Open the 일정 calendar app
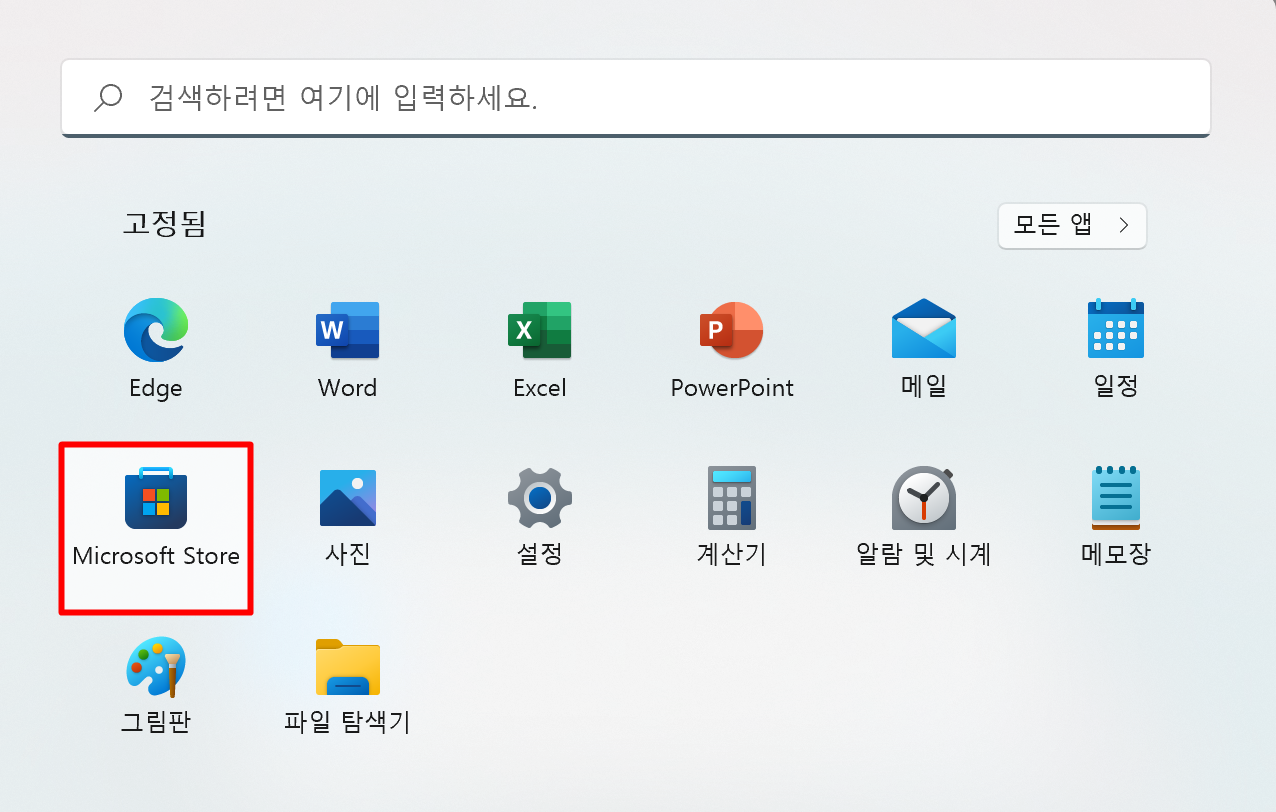This screenshot has height=812, width=1276. pyautogui.click(x=1115, y=329)
